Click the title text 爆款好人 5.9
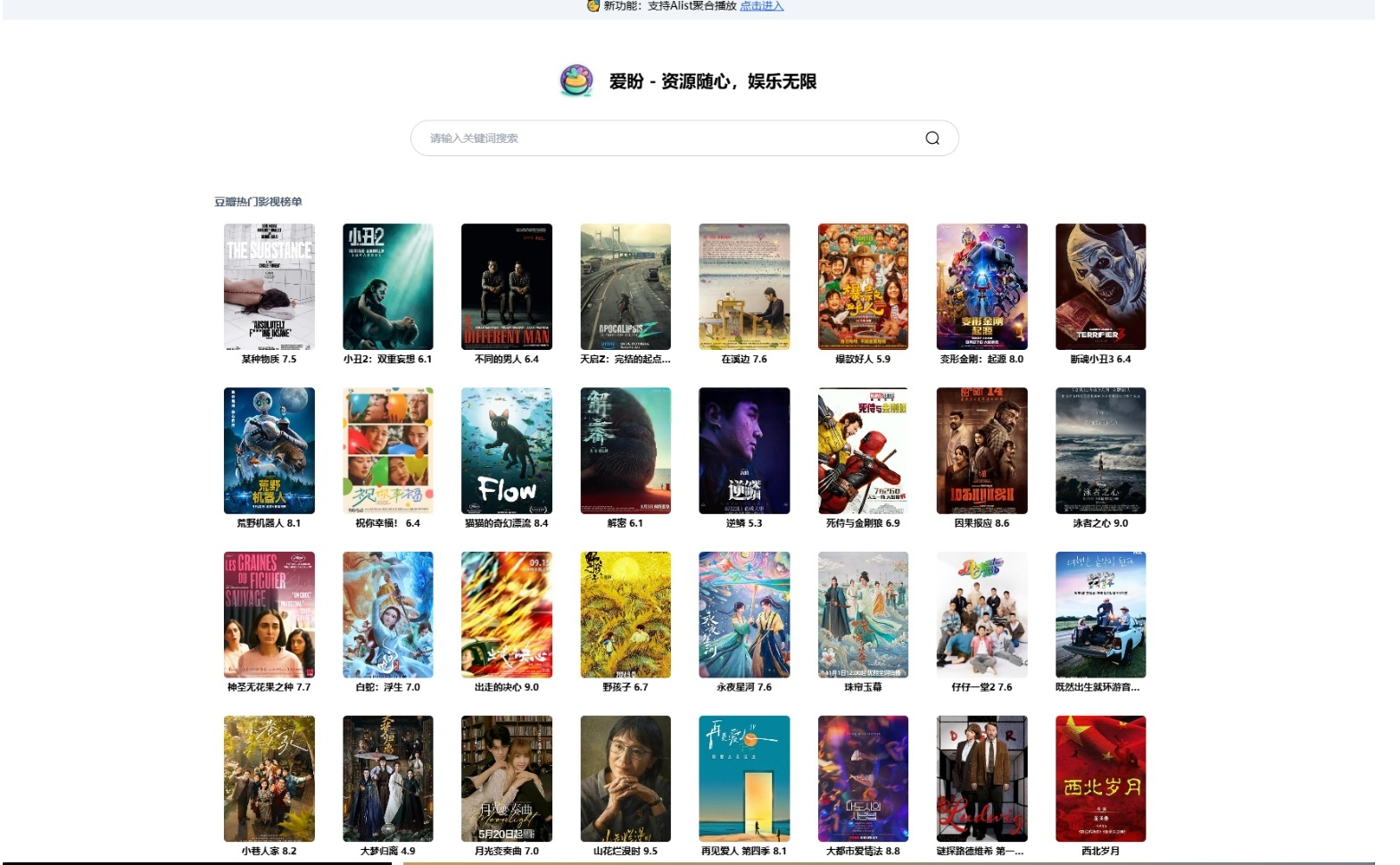1400x865 pixels. [x=863, y=359]
